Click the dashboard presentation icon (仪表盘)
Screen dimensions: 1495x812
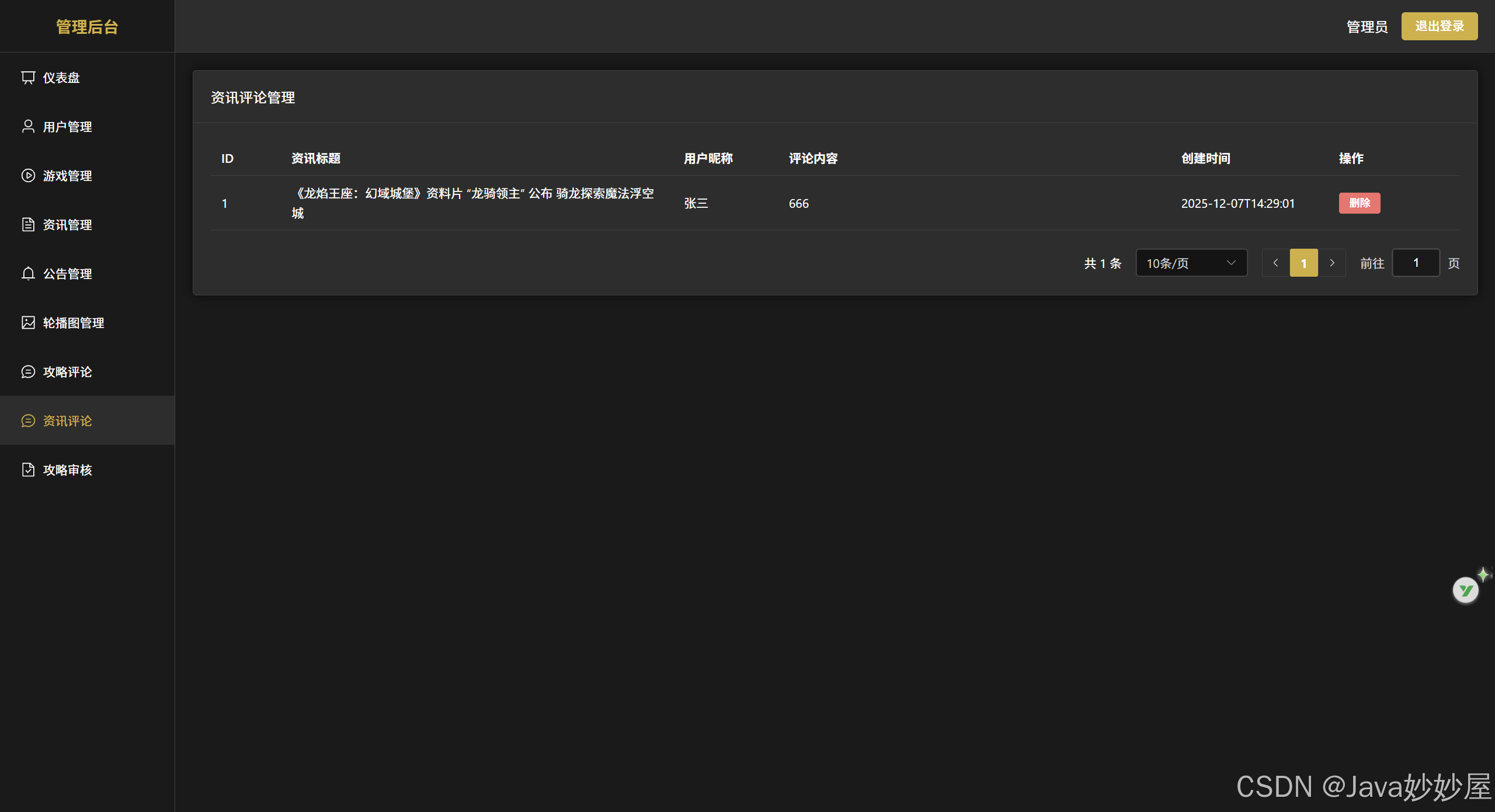tap(28, 78)
